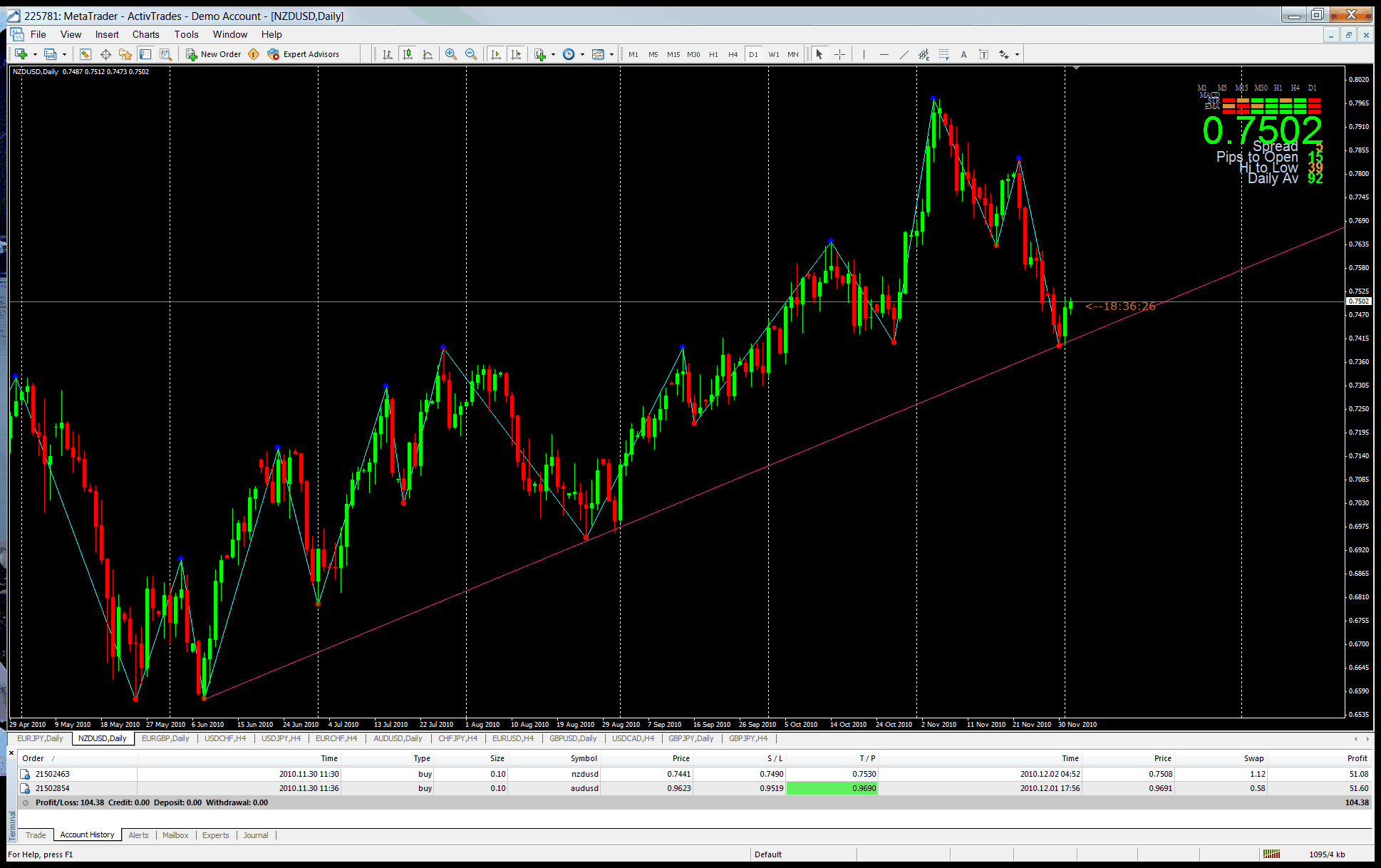
Task: Pick the horizontal line drawing tool
Action: point(884,54)
